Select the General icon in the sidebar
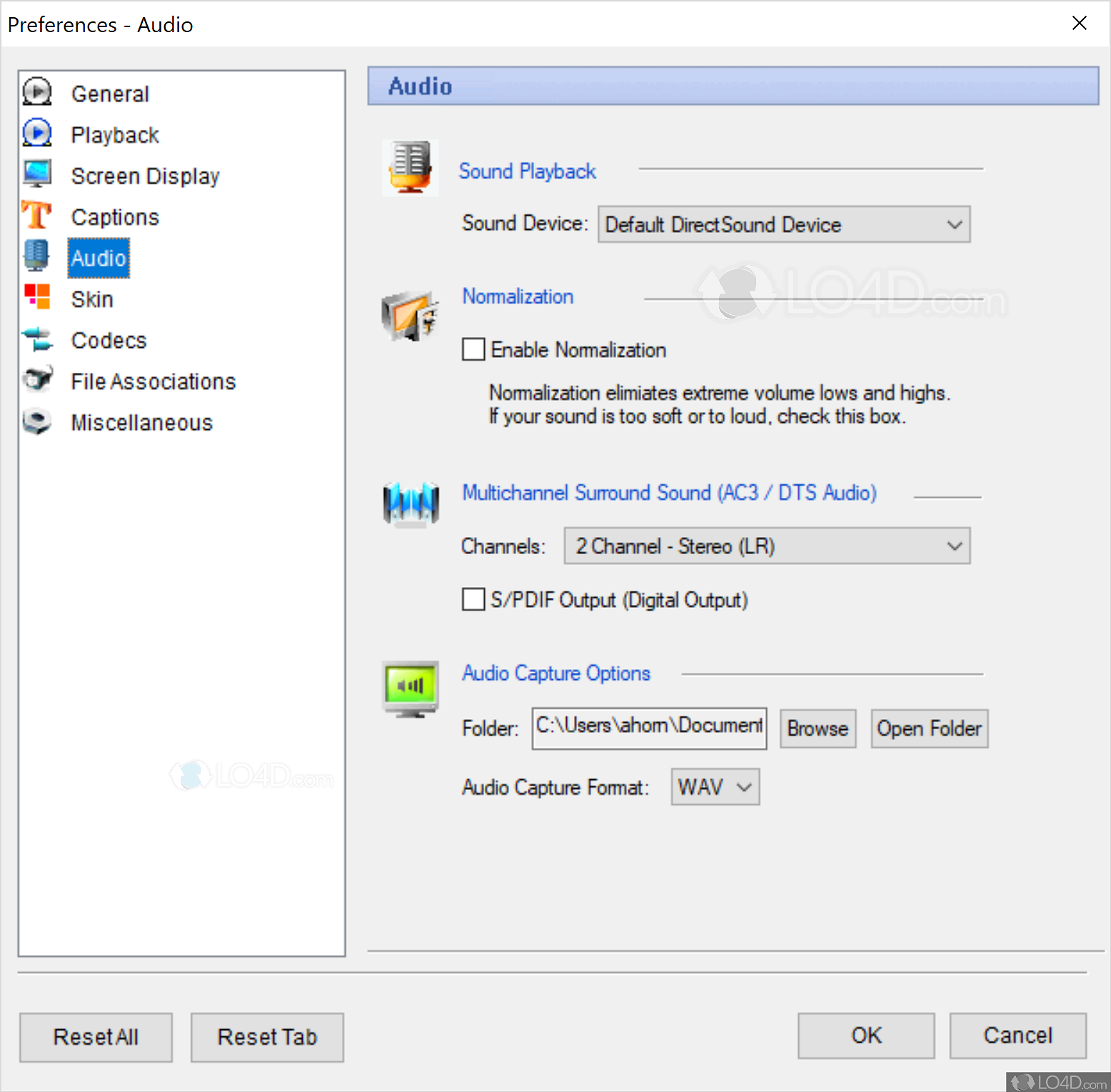This screenshot has height=1092, width=1111. (37, 91)
